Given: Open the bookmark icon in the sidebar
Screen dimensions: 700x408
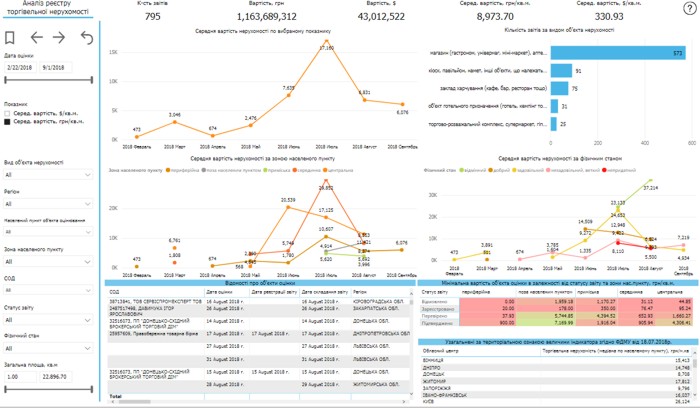Looking at the screenshot, I should [10, 37].
